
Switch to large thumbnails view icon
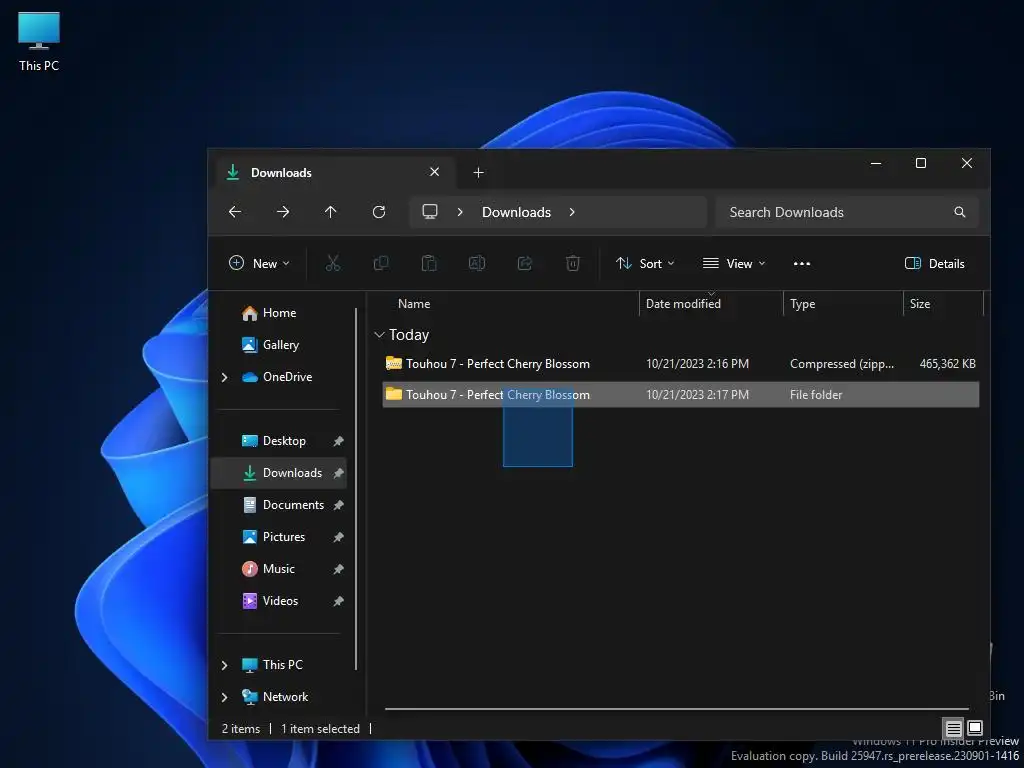pos(974,728)
